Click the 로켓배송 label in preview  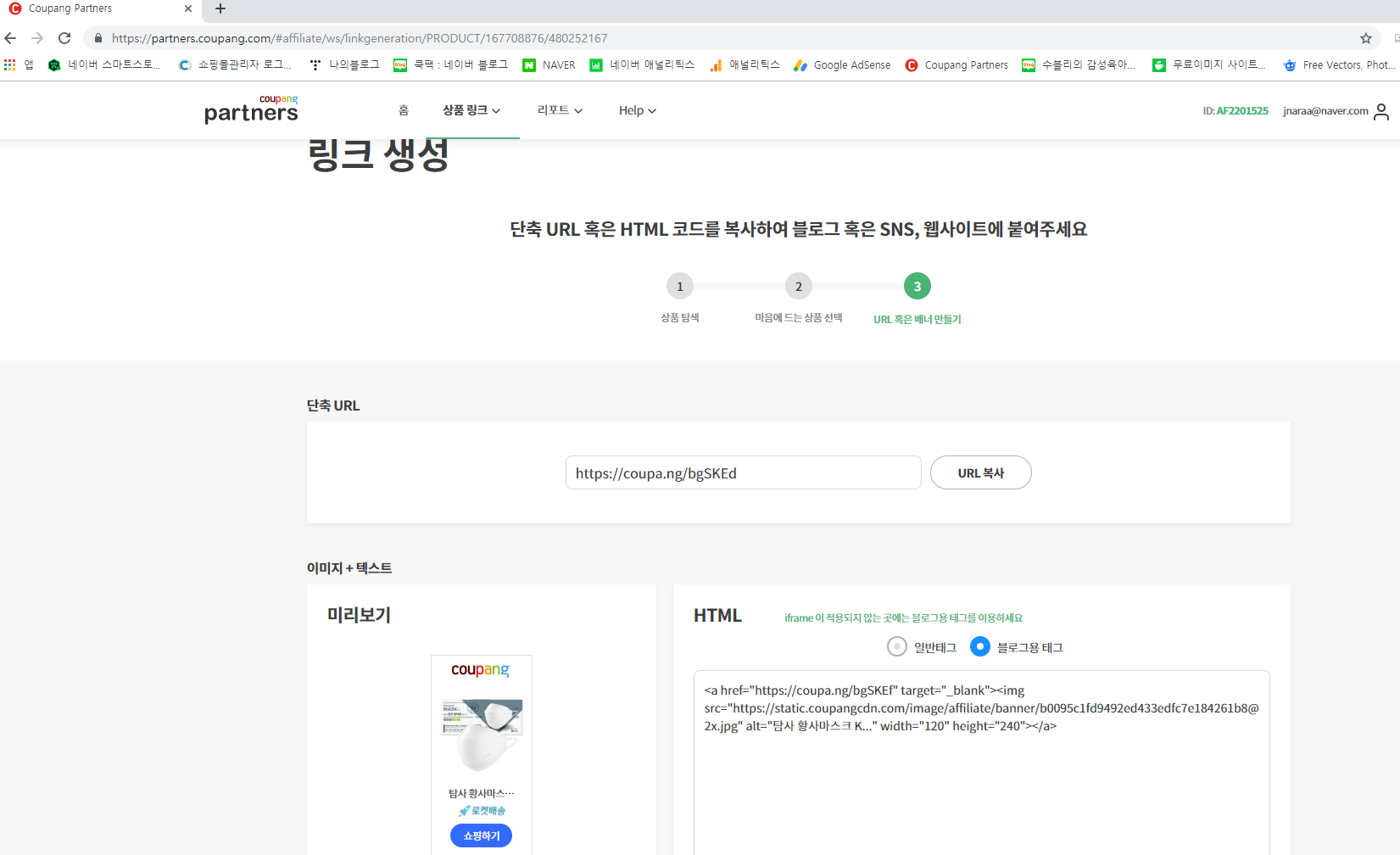pos(482,811)
